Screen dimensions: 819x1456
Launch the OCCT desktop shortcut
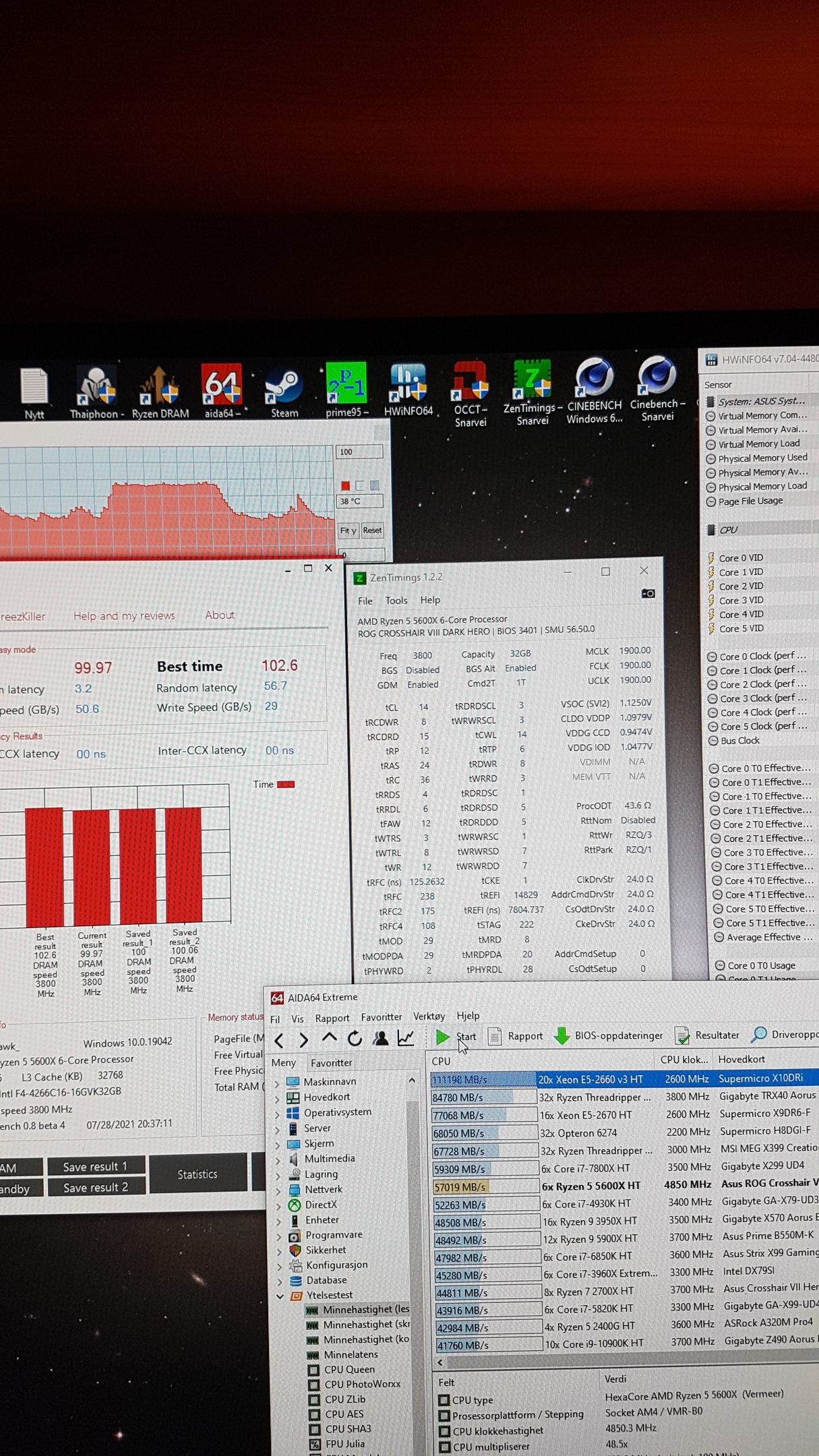[x=471, y=394]
